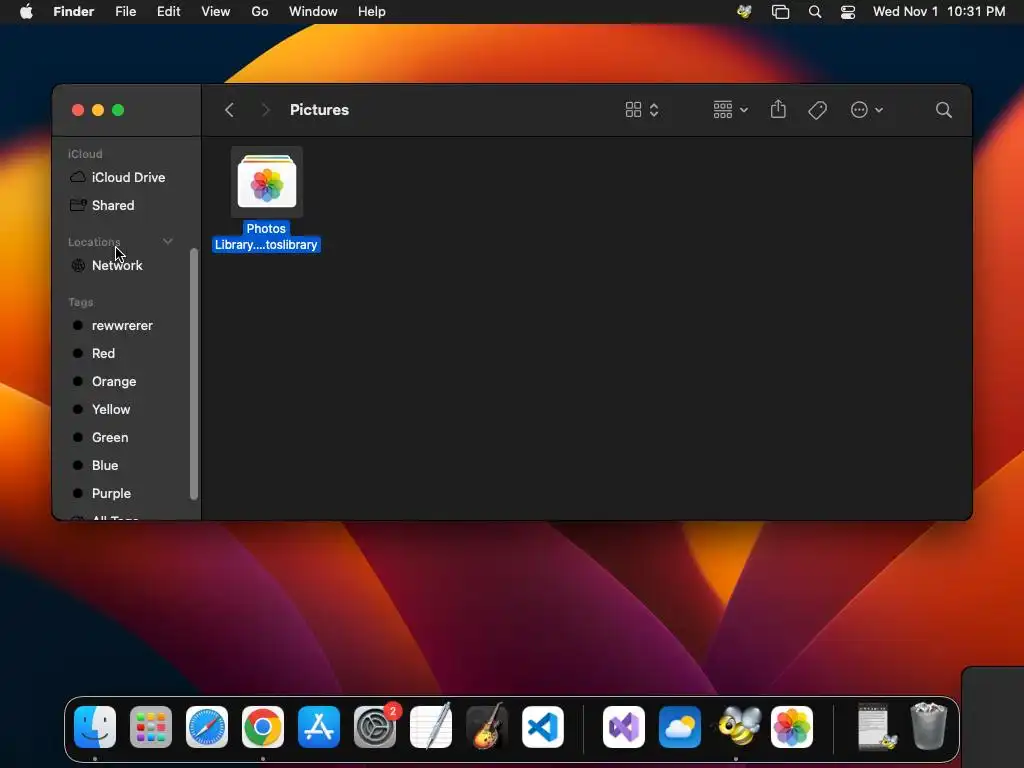The height and width of the screenshot is (768, 1024).
Task: Open the Weather app from Dock
Action: coord(680,727)
